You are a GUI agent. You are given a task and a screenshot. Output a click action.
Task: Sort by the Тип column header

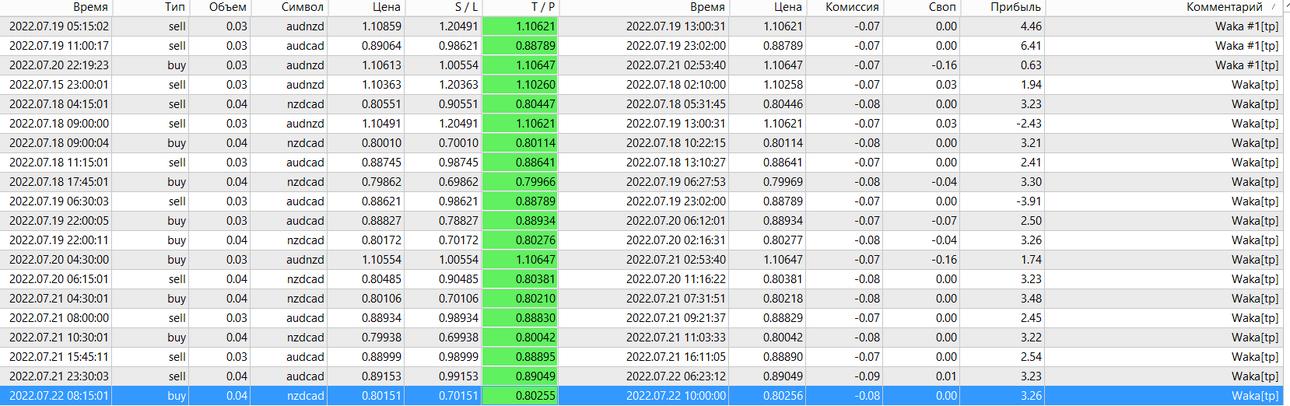[174, 7]
